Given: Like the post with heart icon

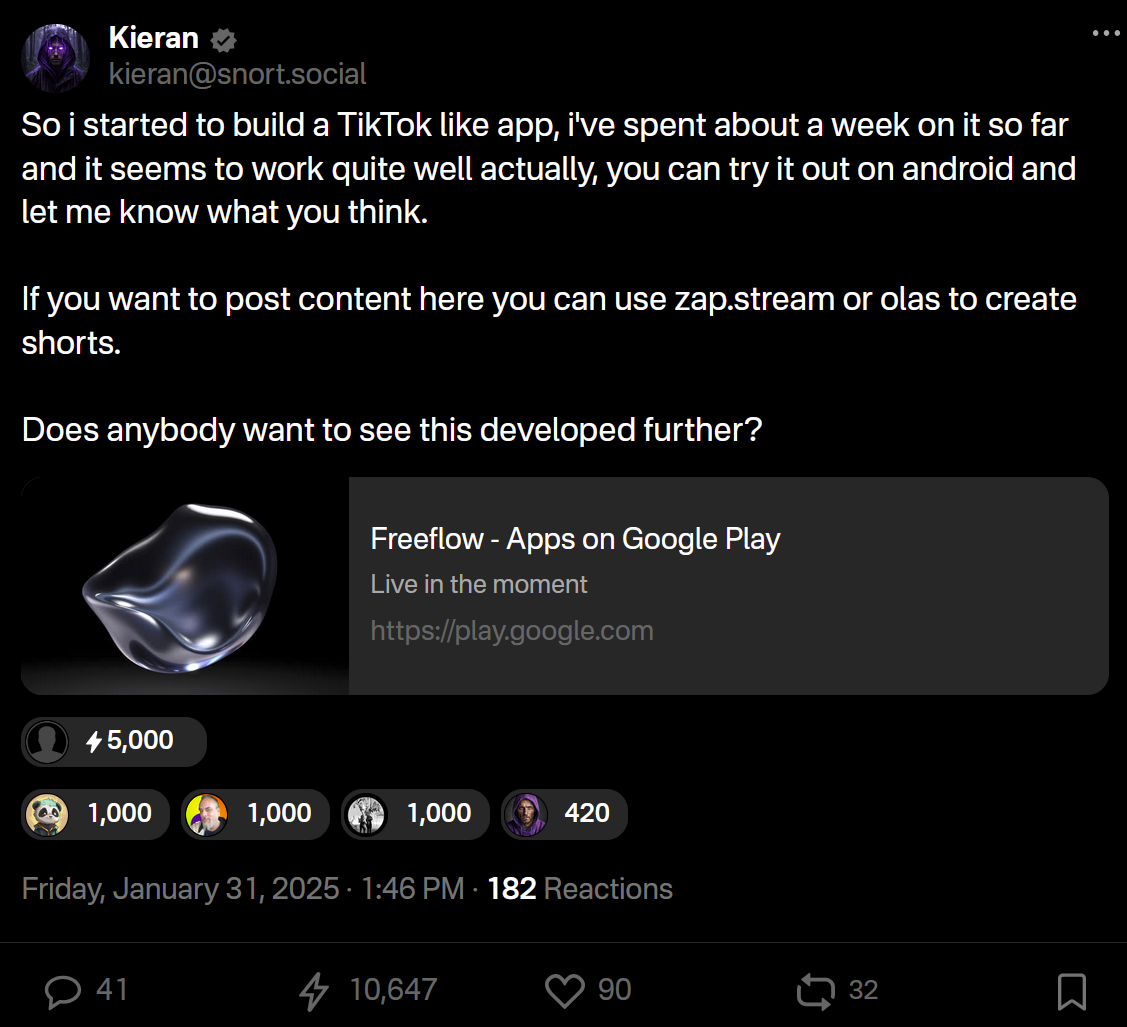Looking at the screenshot, I should coord(564,990).
